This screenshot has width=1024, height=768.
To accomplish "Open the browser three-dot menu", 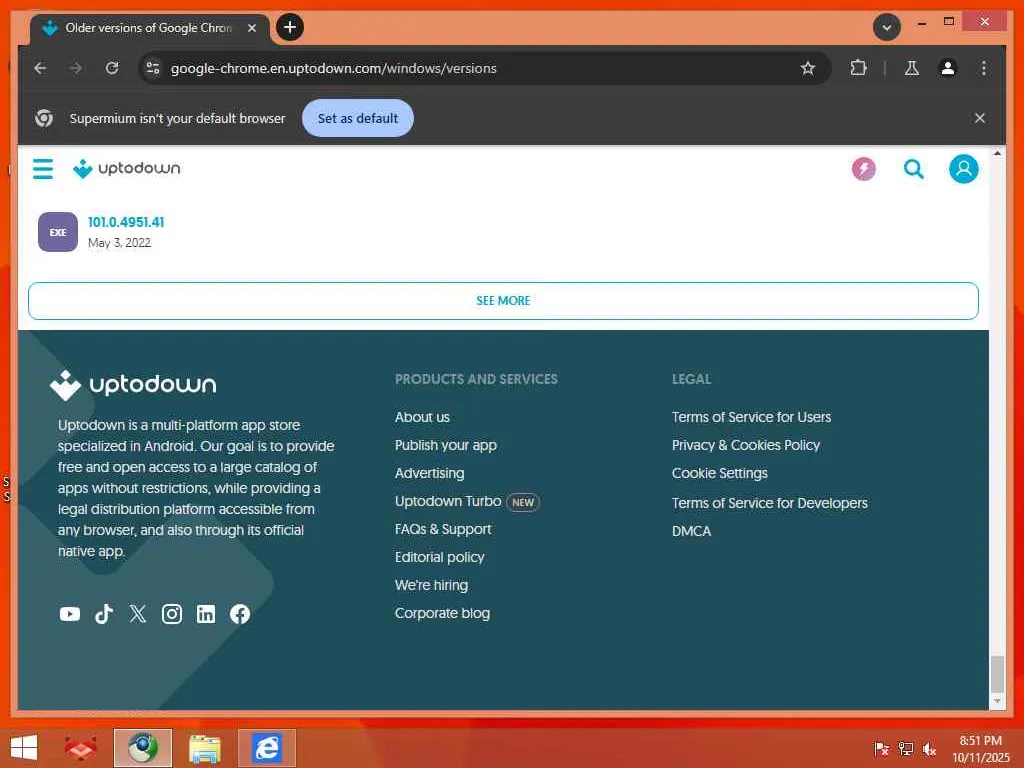I will [984, 68].
